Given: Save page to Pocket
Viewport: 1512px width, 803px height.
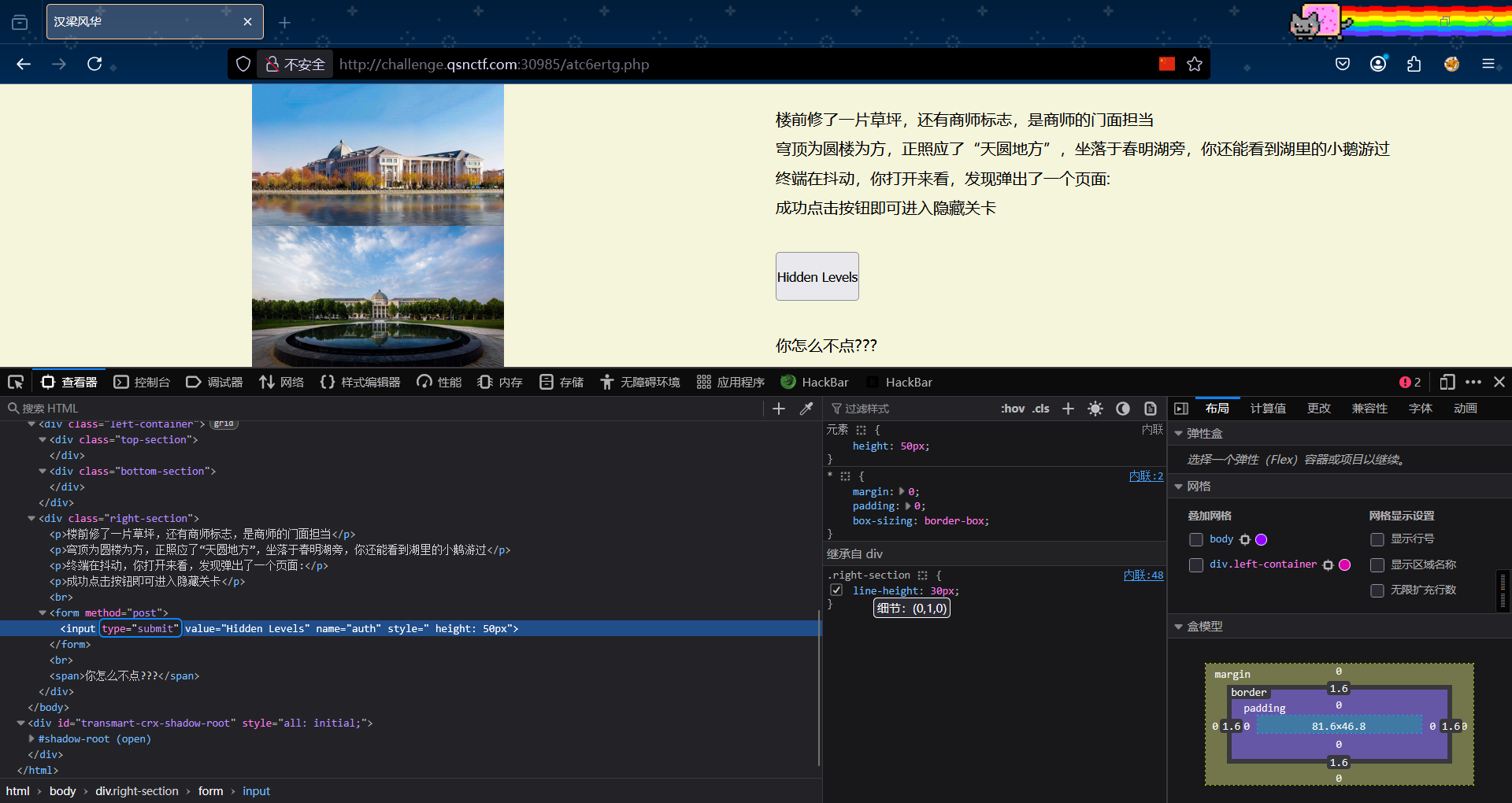Looking at the screenshot, I should pos(1343,64).
